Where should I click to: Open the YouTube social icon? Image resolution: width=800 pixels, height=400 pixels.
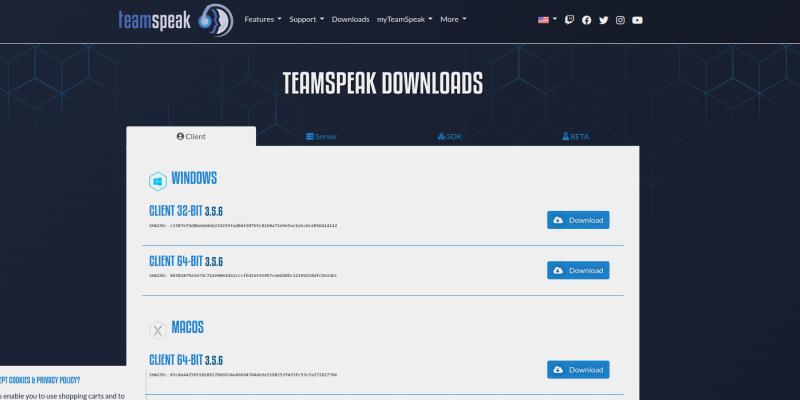(638, 19)
